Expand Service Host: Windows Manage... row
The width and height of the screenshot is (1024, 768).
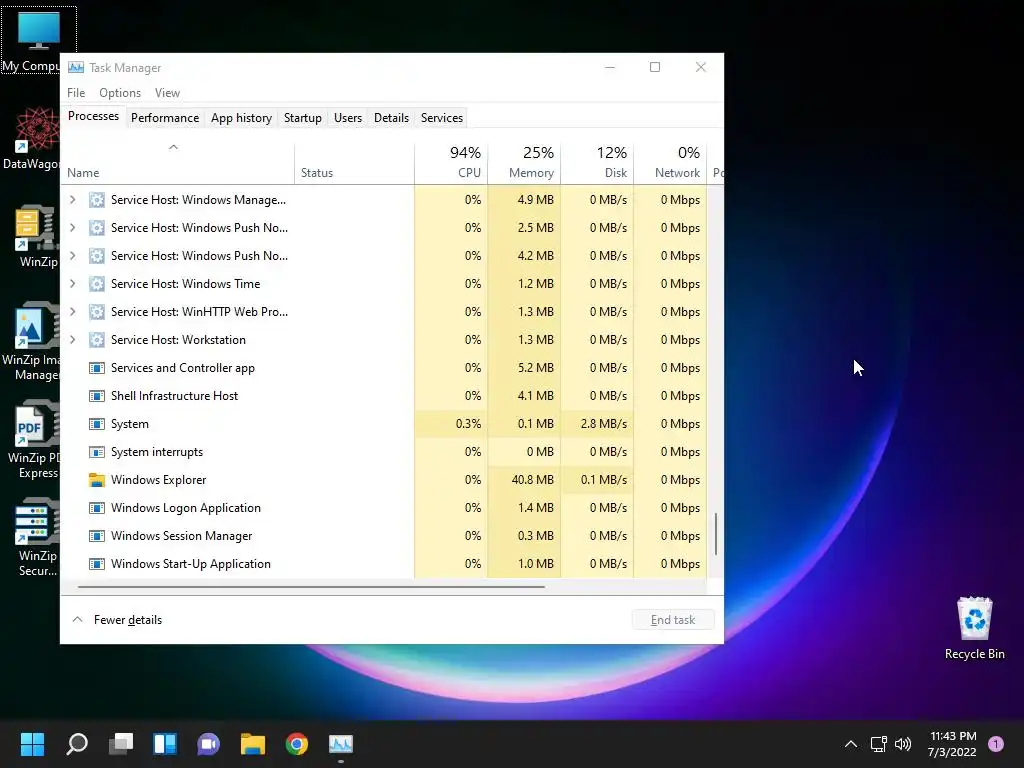pos(72,200)
